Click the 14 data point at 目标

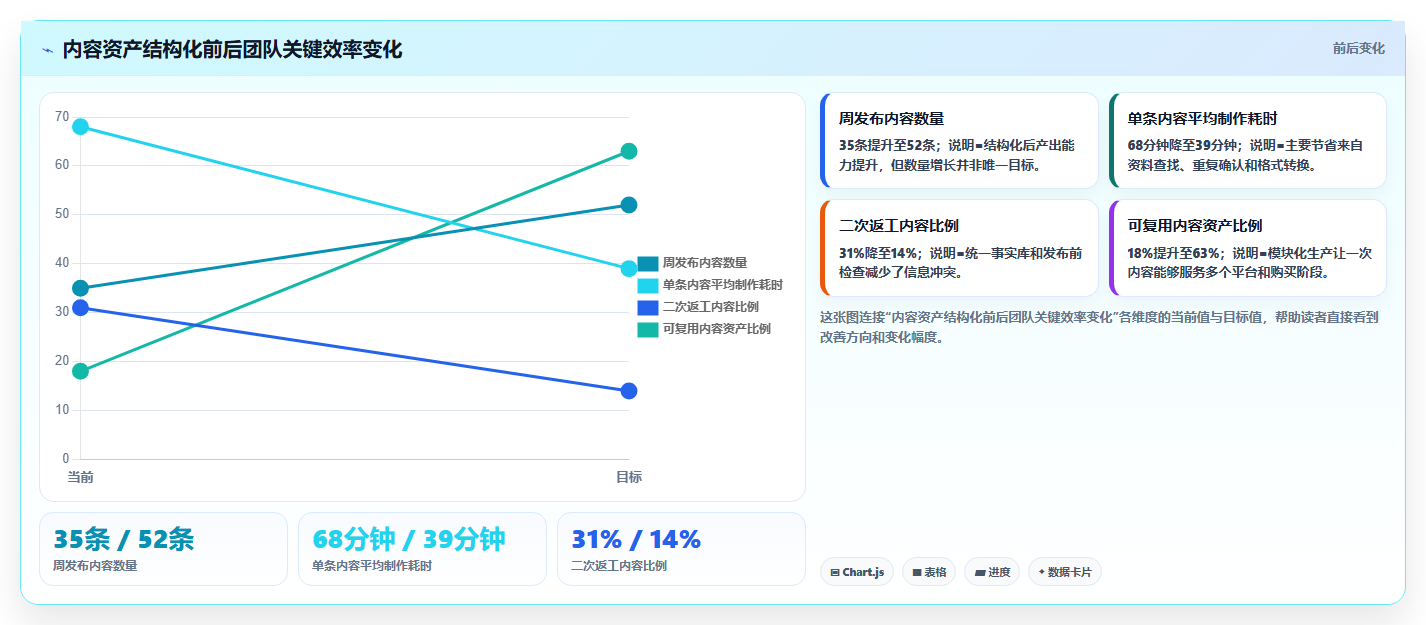(629, 391)
